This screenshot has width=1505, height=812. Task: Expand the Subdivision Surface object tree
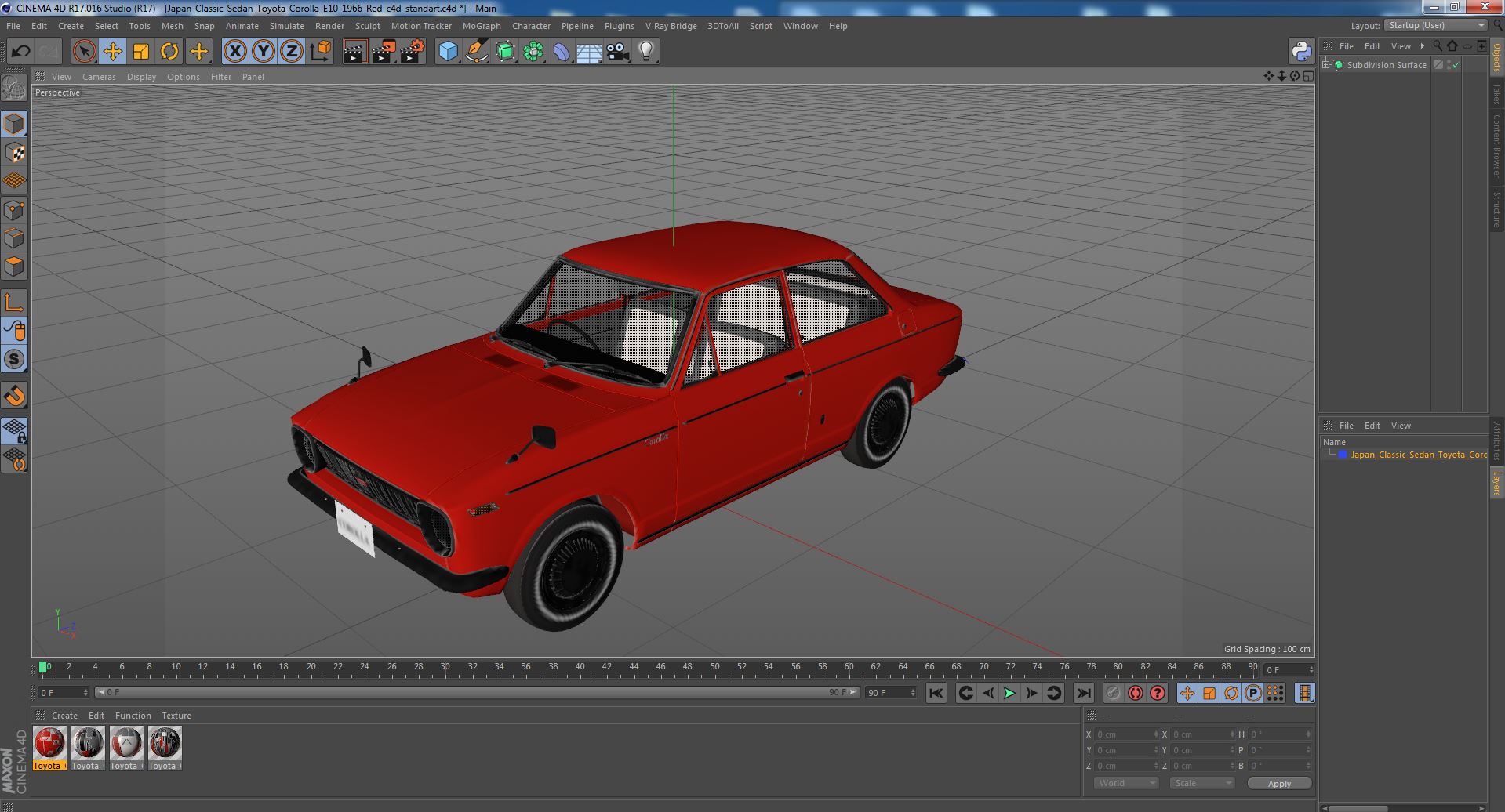point(1326,65)
